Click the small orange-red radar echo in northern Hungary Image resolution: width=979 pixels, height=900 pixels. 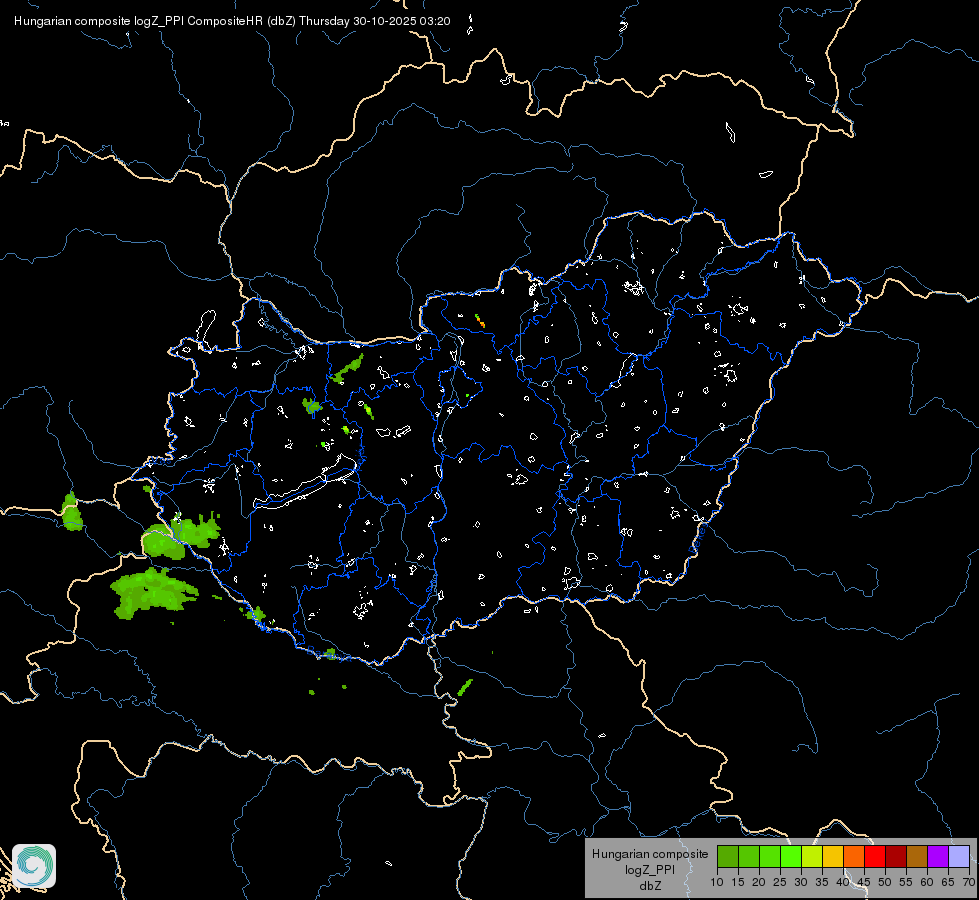(480, 322)
